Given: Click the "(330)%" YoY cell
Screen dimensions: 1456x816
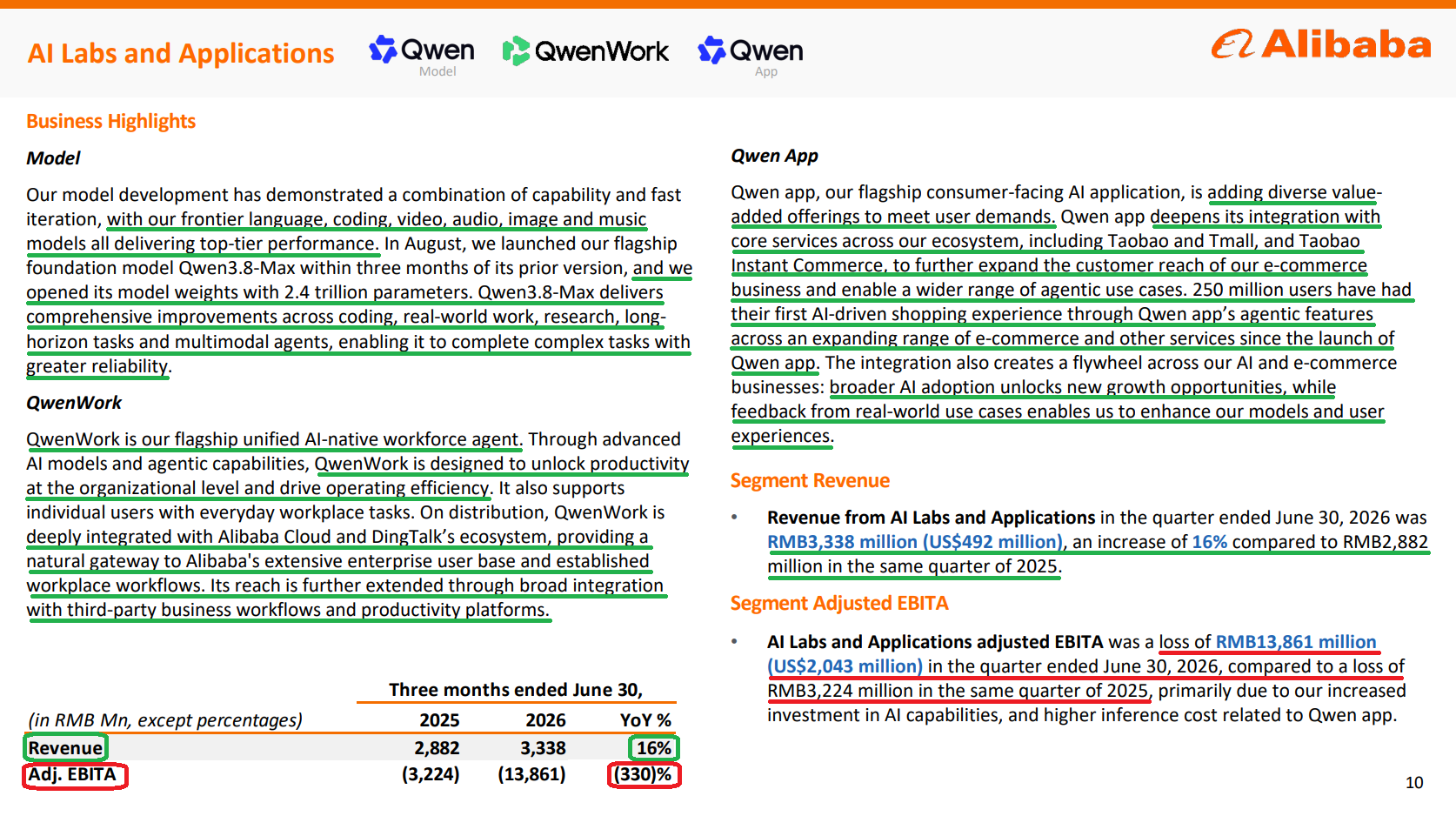Looking at the screenshot, I should [x=644, y=775].
